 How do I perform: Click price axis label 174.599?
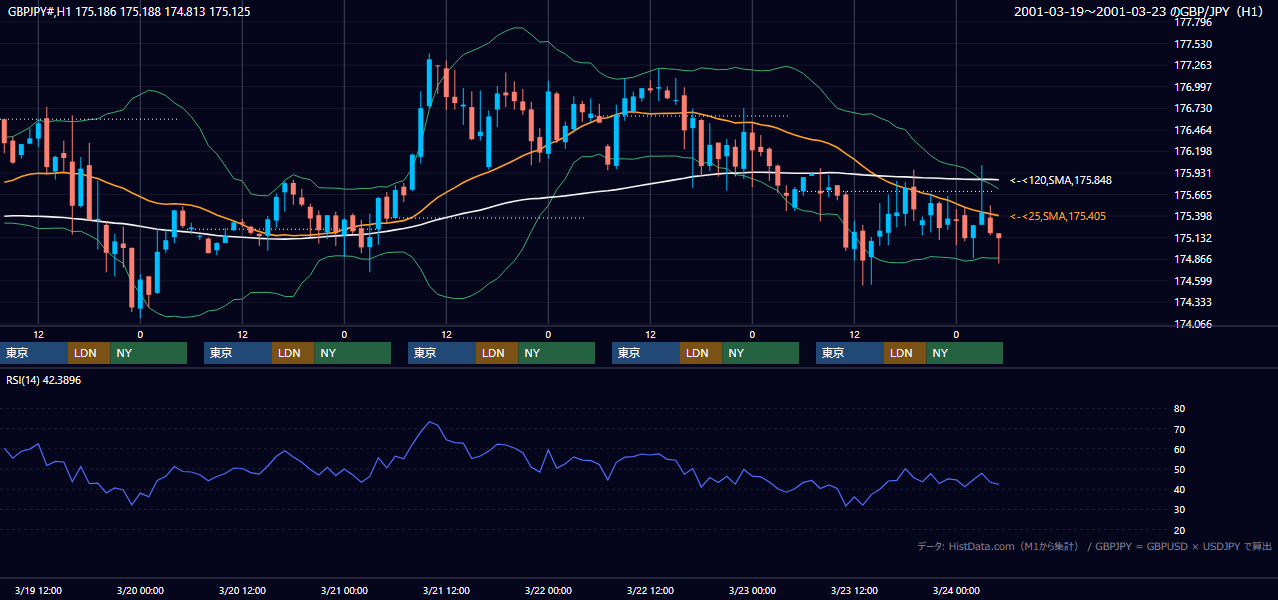[x=1193, y=281]
